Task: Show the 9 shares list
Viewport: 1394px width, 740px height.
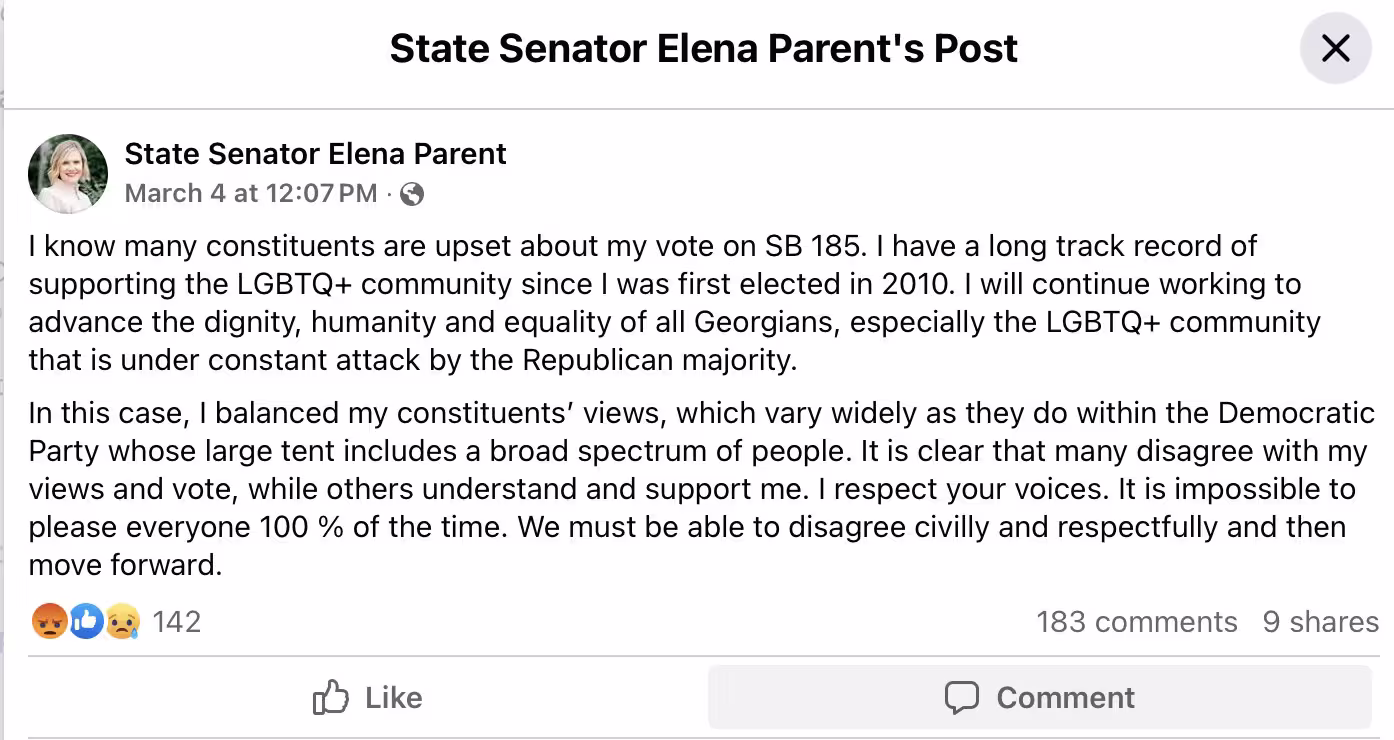Action: [1321, 622]
